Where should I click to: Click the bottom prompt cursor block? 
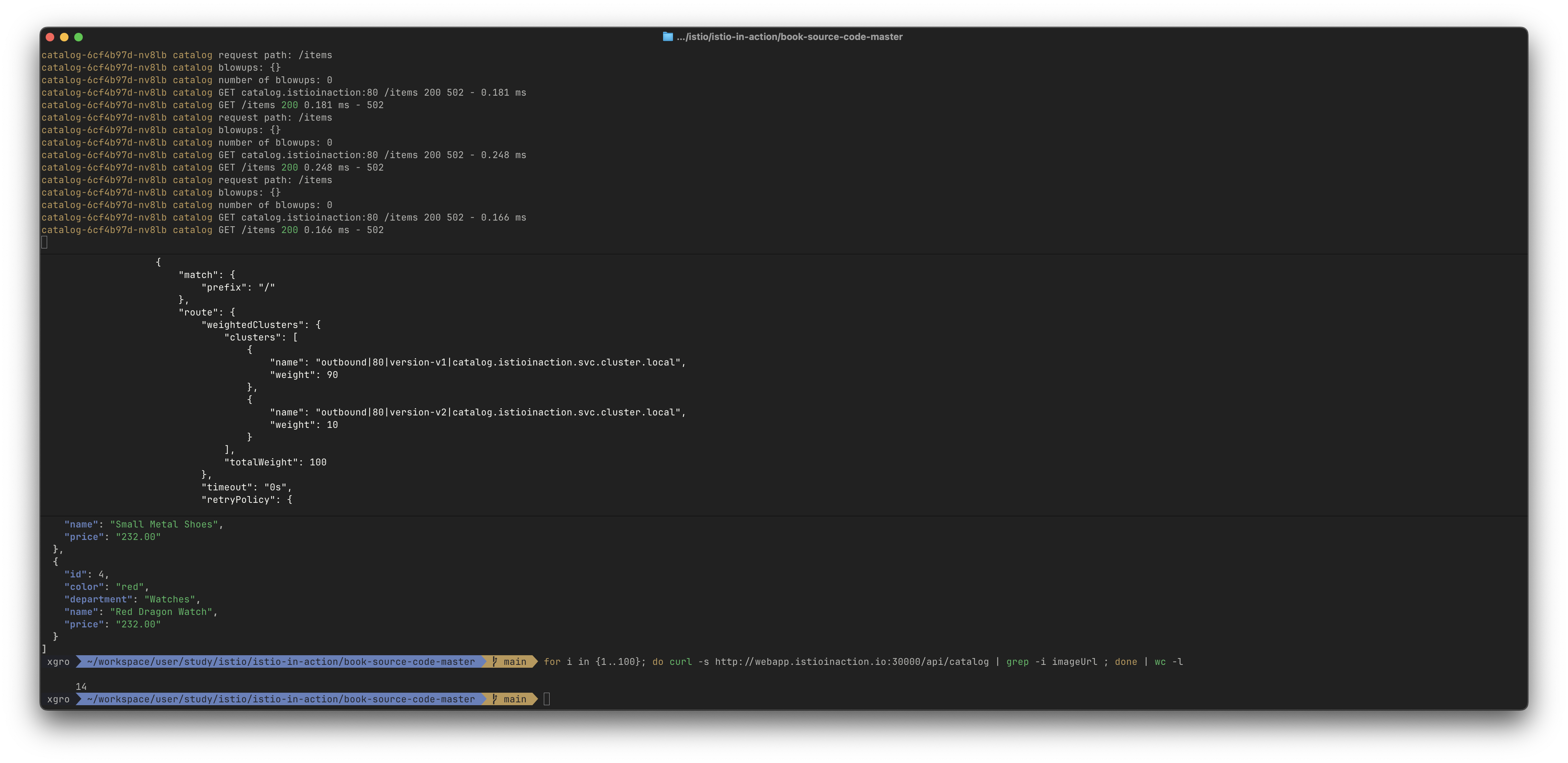click(x=547, y=699)
